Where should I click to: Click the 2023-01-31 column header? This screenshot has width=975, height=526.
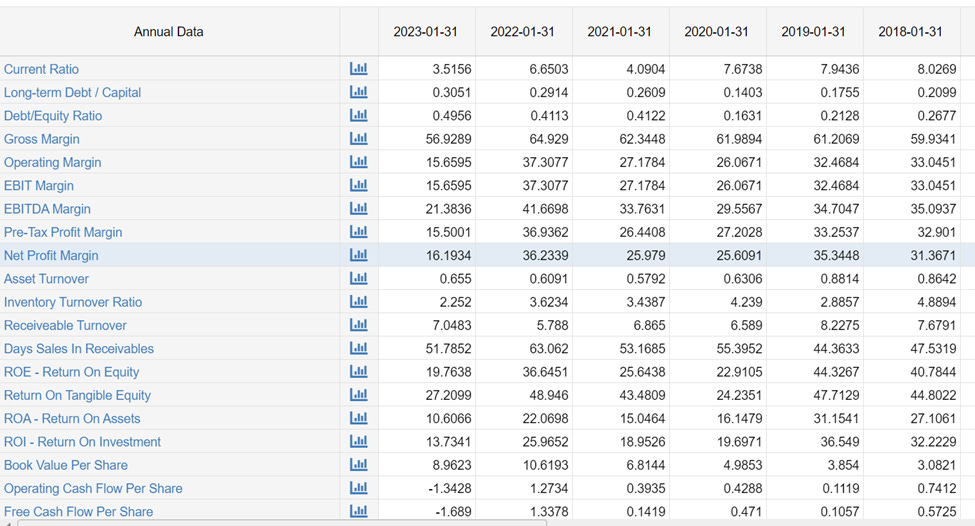point(426,32)
